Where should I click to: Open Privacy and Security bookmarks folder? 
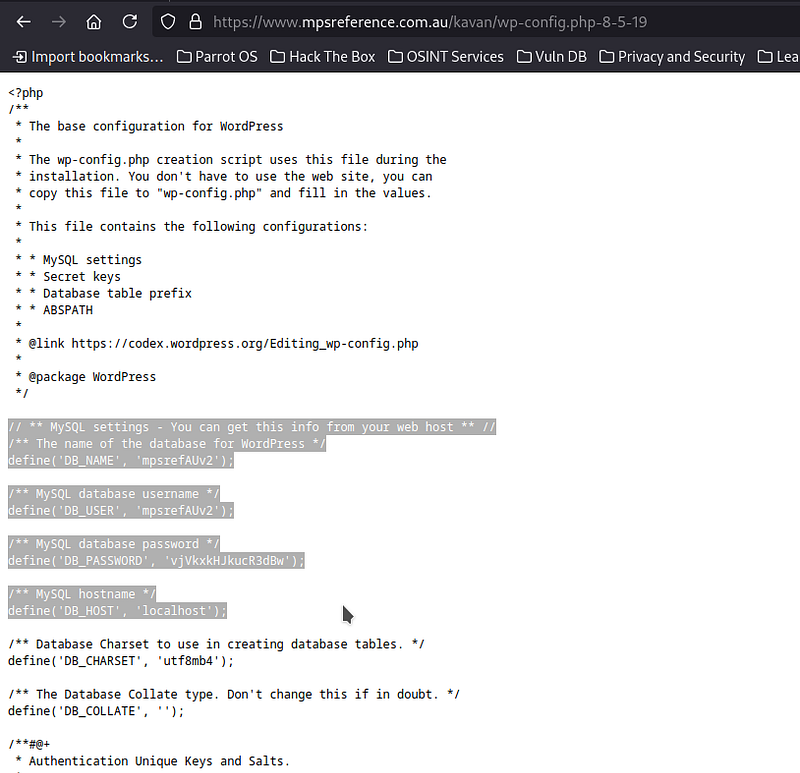pos(672,57)
